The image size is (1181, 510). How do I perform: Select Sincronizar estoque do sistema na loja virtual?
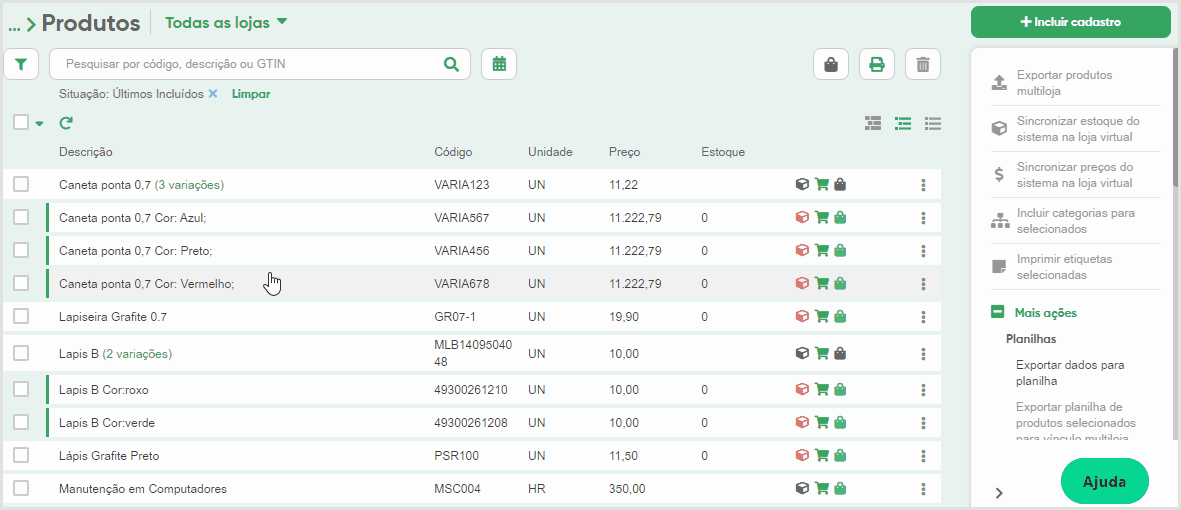click(x=1076, y=129)
